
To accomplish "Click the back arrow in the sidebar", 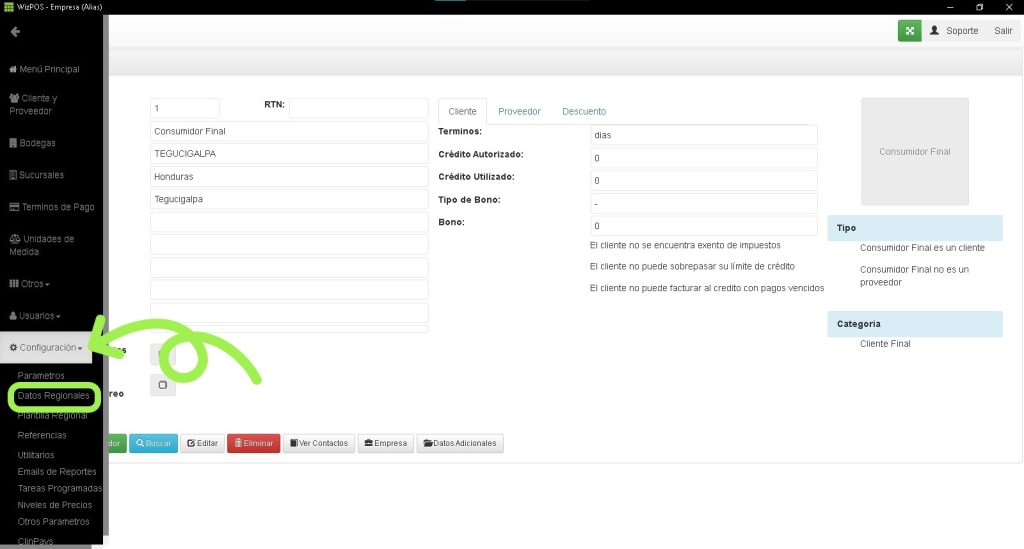I will [15, 32].
